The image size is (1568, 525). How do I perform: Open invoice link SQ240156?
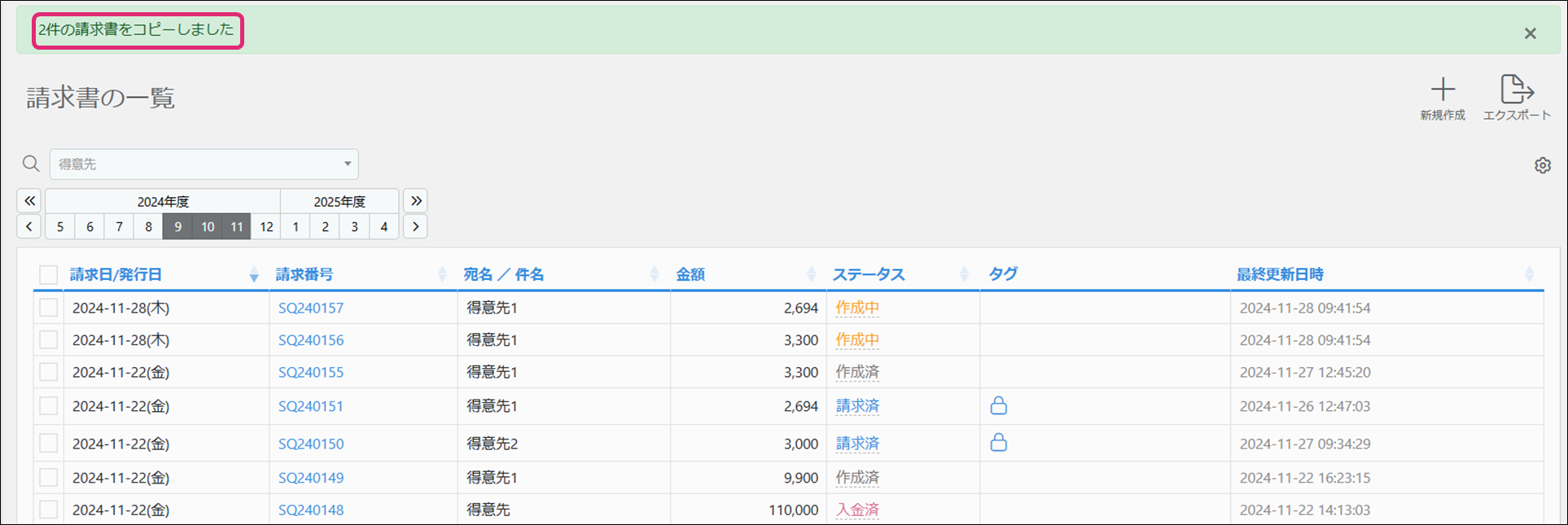click(311, 340)
